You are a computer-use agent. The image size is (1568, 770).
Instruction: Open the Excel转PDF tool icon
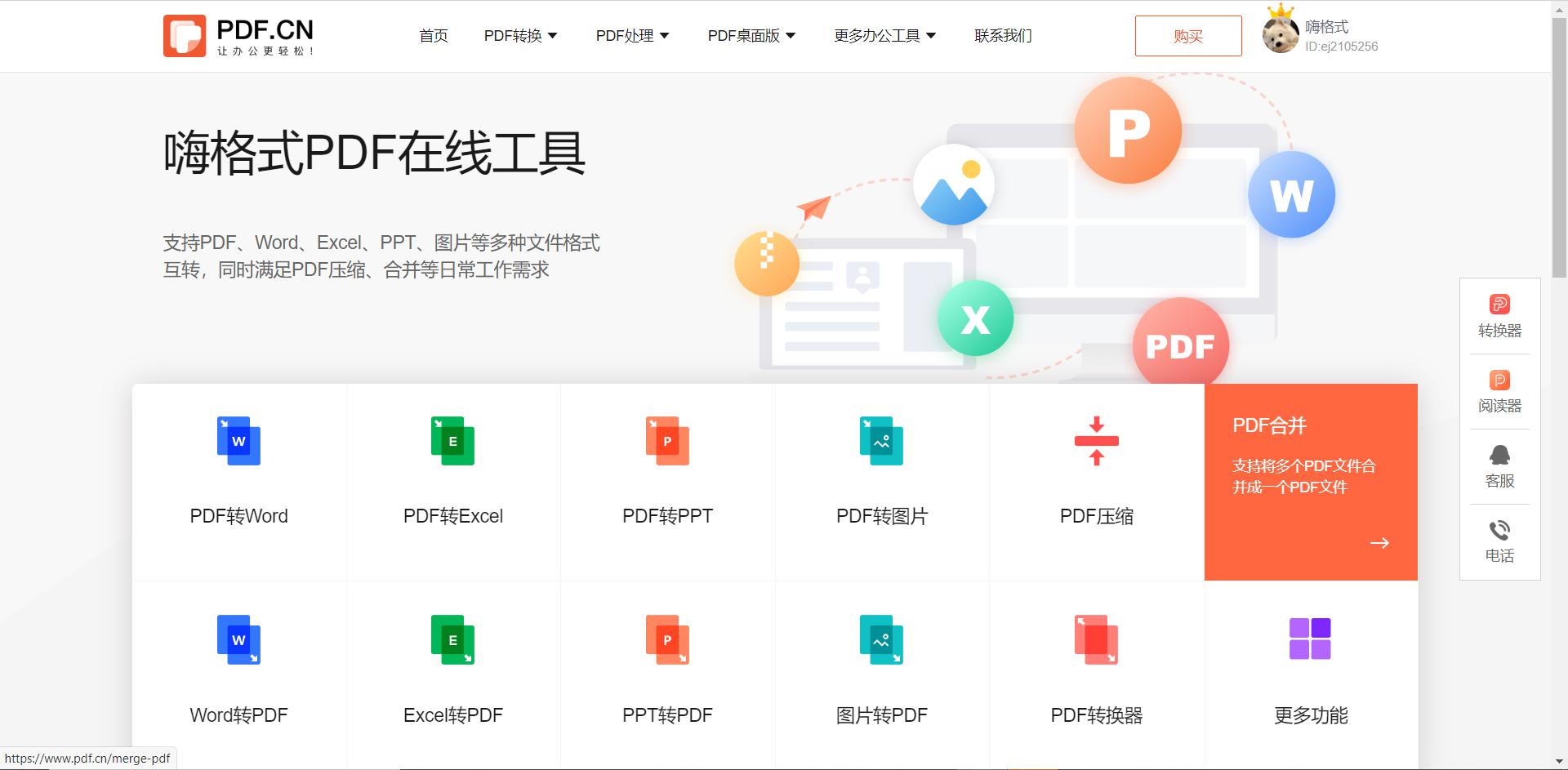(452, 639)
